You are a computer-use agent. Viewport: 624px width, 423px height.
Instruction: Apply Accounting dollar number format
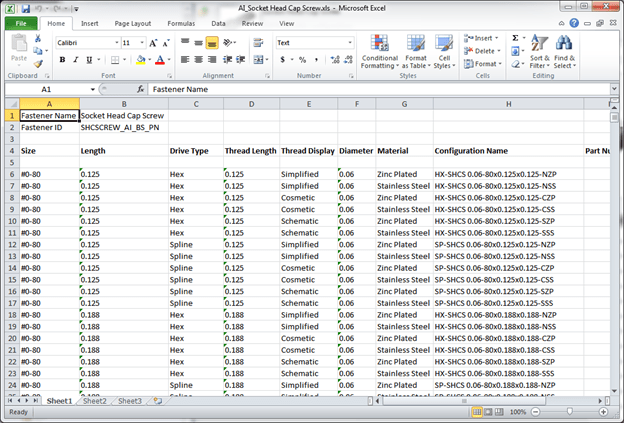tap(283, 60)
